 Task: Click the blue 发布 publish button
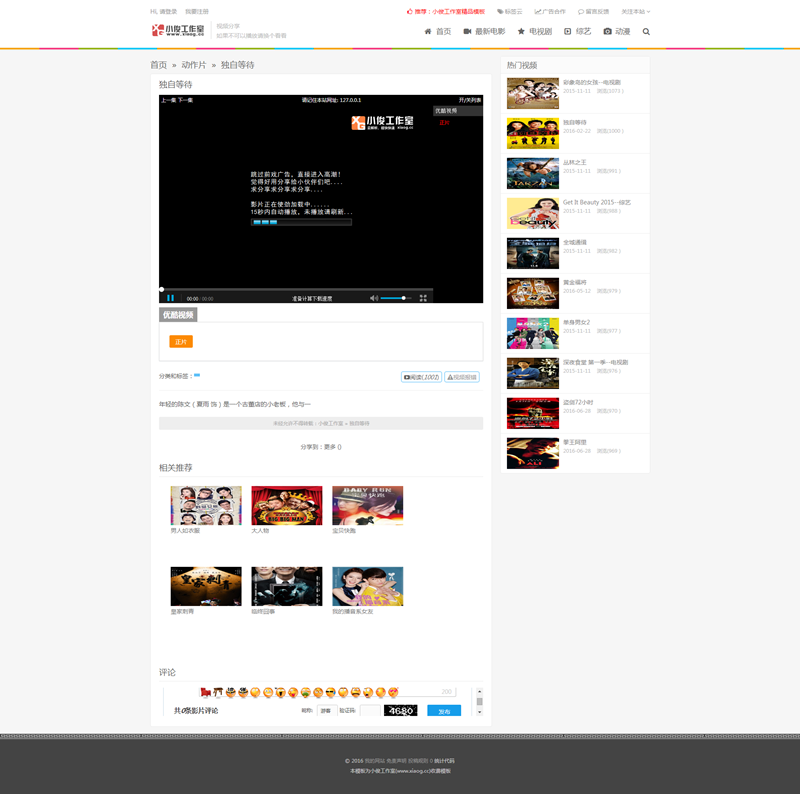[444, 711]
